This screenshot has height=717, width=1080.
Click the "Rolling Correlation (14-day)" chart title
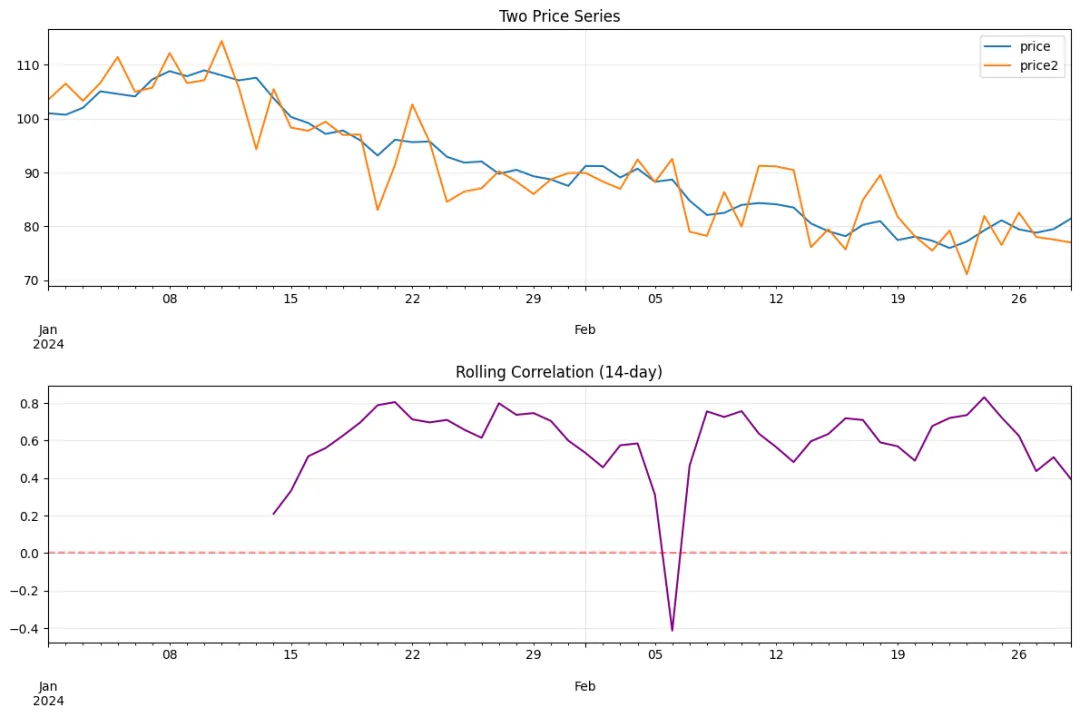coord(559,372)
